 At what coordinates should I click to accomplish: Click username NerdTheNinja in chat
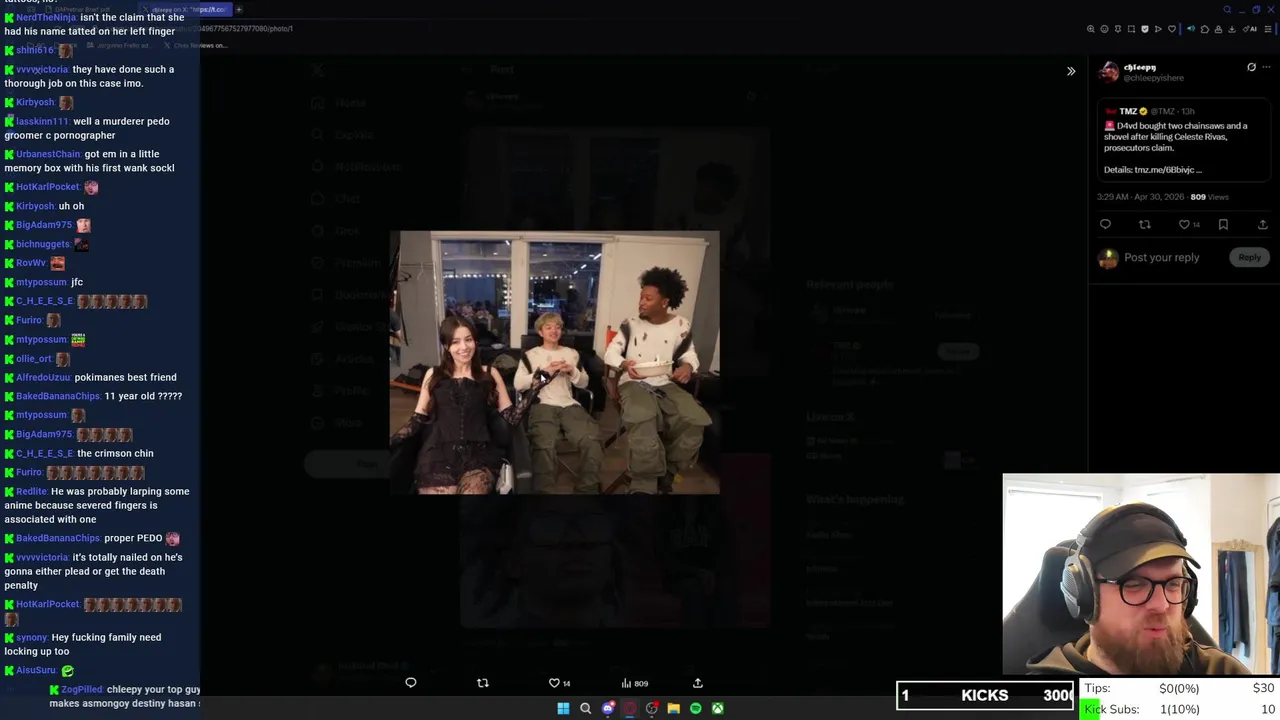click(44, 18)
